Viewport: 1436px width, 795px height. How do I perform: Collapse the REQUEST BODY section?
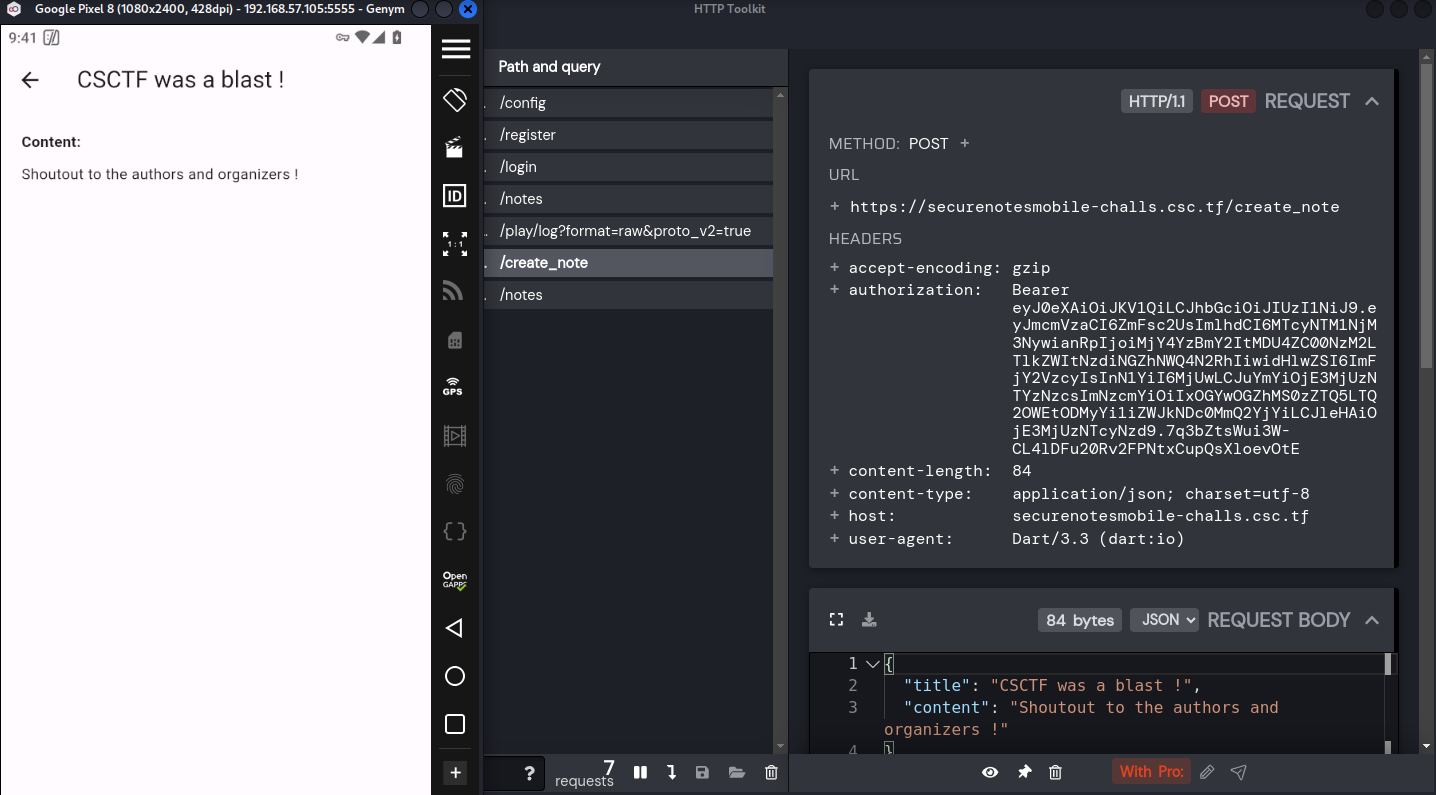click(x=1372, y=620)
